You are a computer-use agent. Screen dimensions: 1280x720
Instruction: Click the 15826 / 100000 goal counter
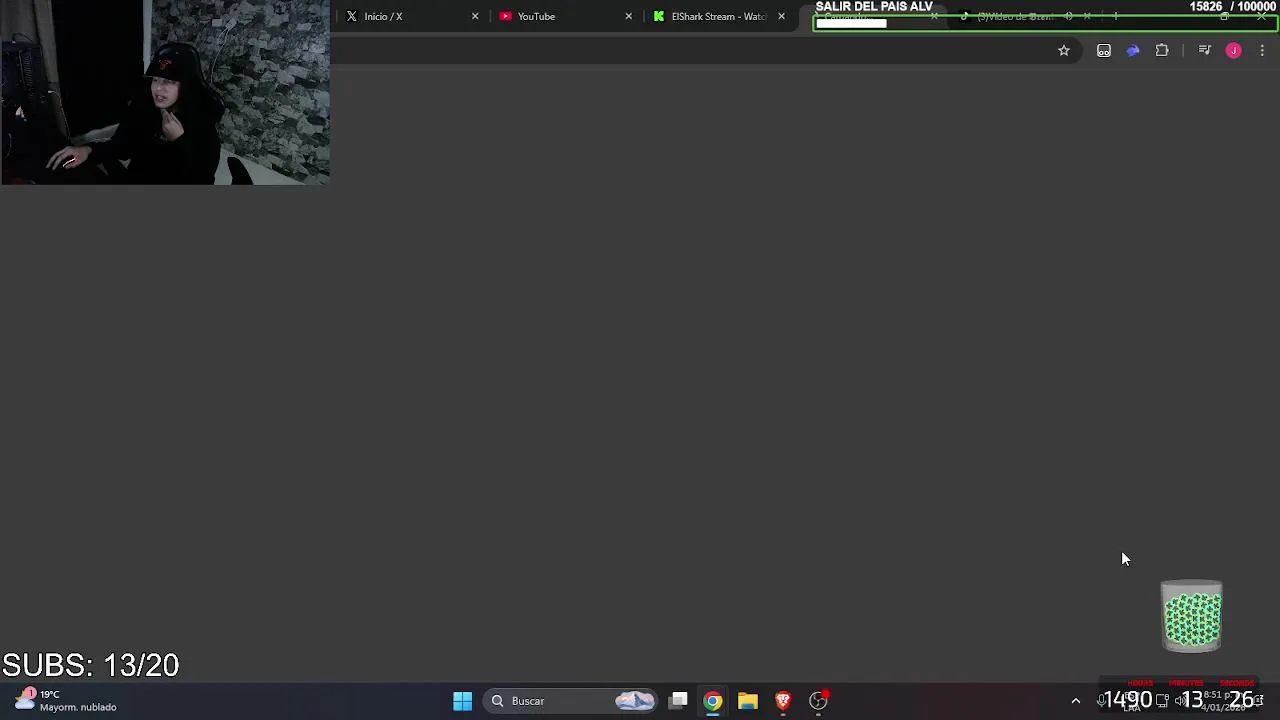(1232, 7)
